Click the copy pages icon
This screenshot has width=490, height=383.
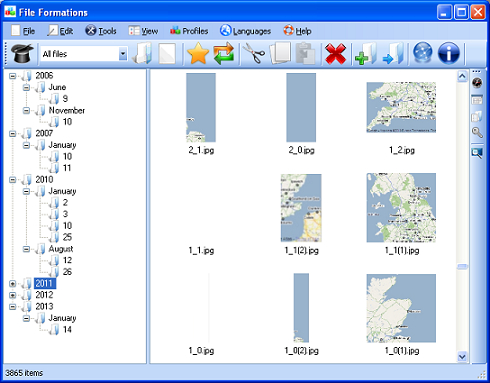280,53
